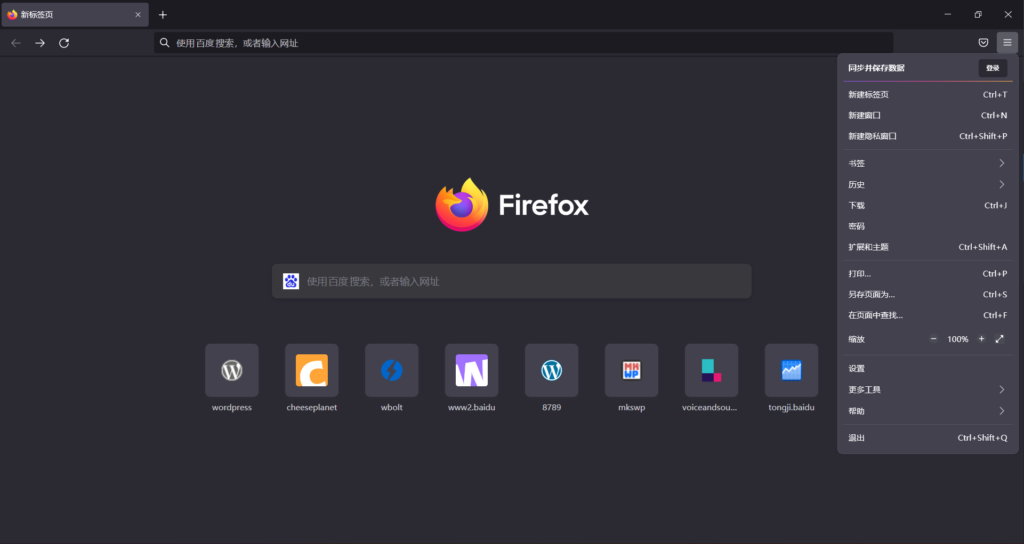
Task: Minimize the Firefox window
Action: [x=948, y=14]
